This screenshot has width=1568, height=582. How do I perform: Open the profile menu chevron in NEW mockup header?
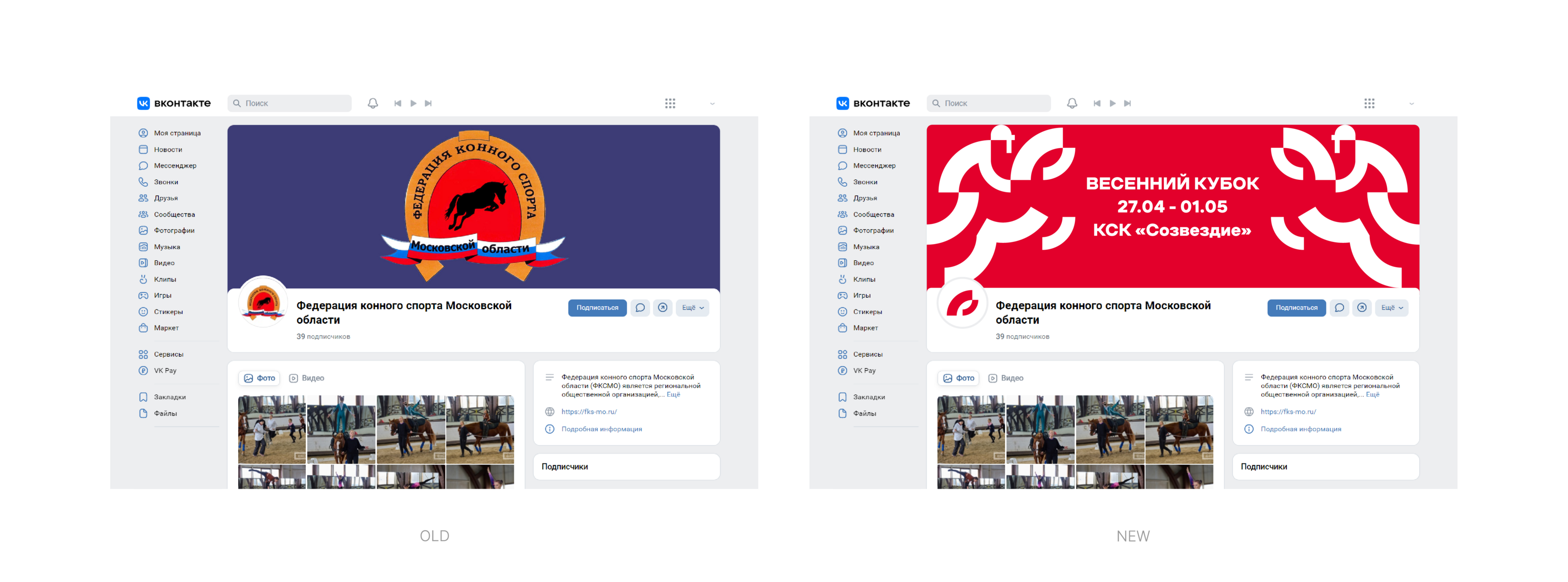pos(1411,103)
